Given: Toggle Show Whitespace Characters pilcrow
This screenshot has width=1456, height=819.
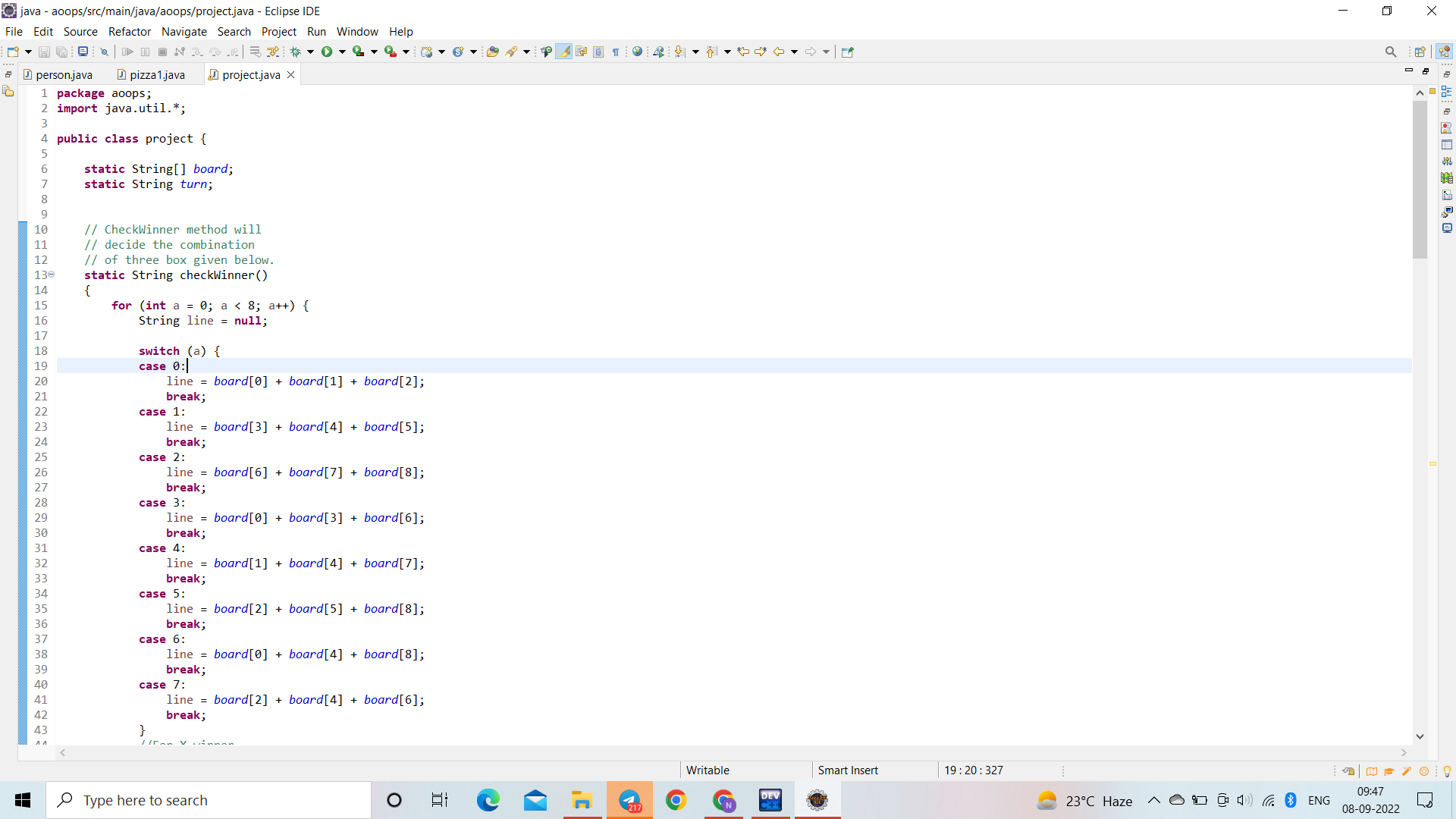Looking at the screenshot, I should click(x=616, y=52).
